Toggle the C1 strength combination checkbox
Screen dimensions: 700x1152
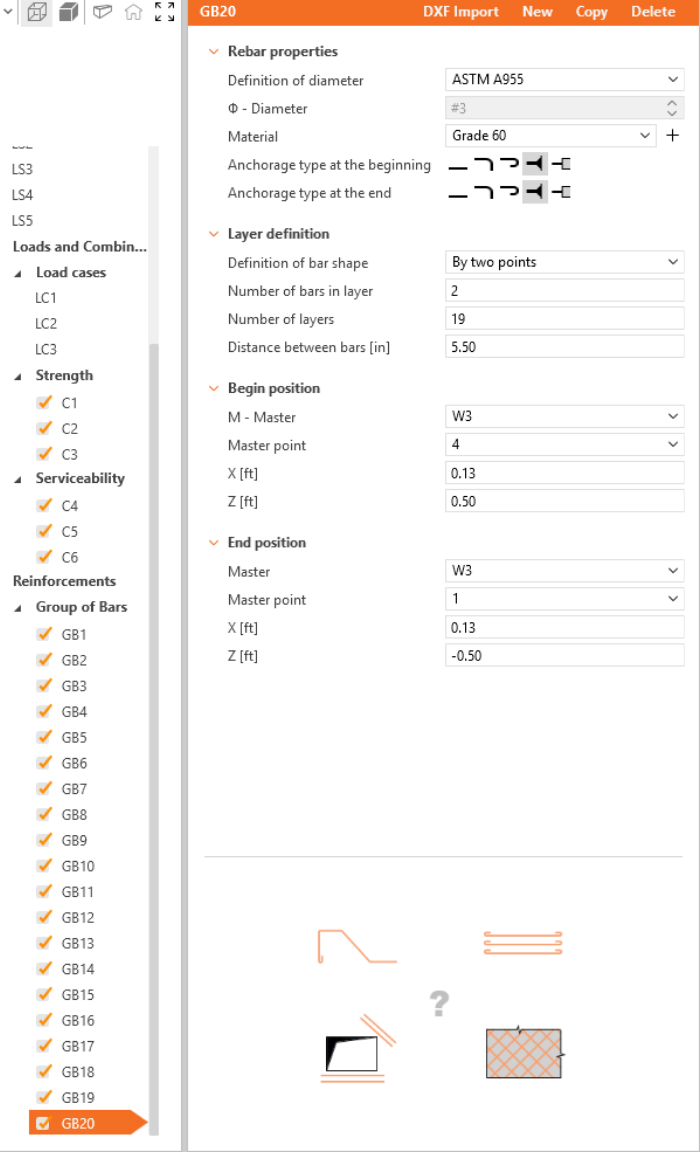[x=44, y=402]
